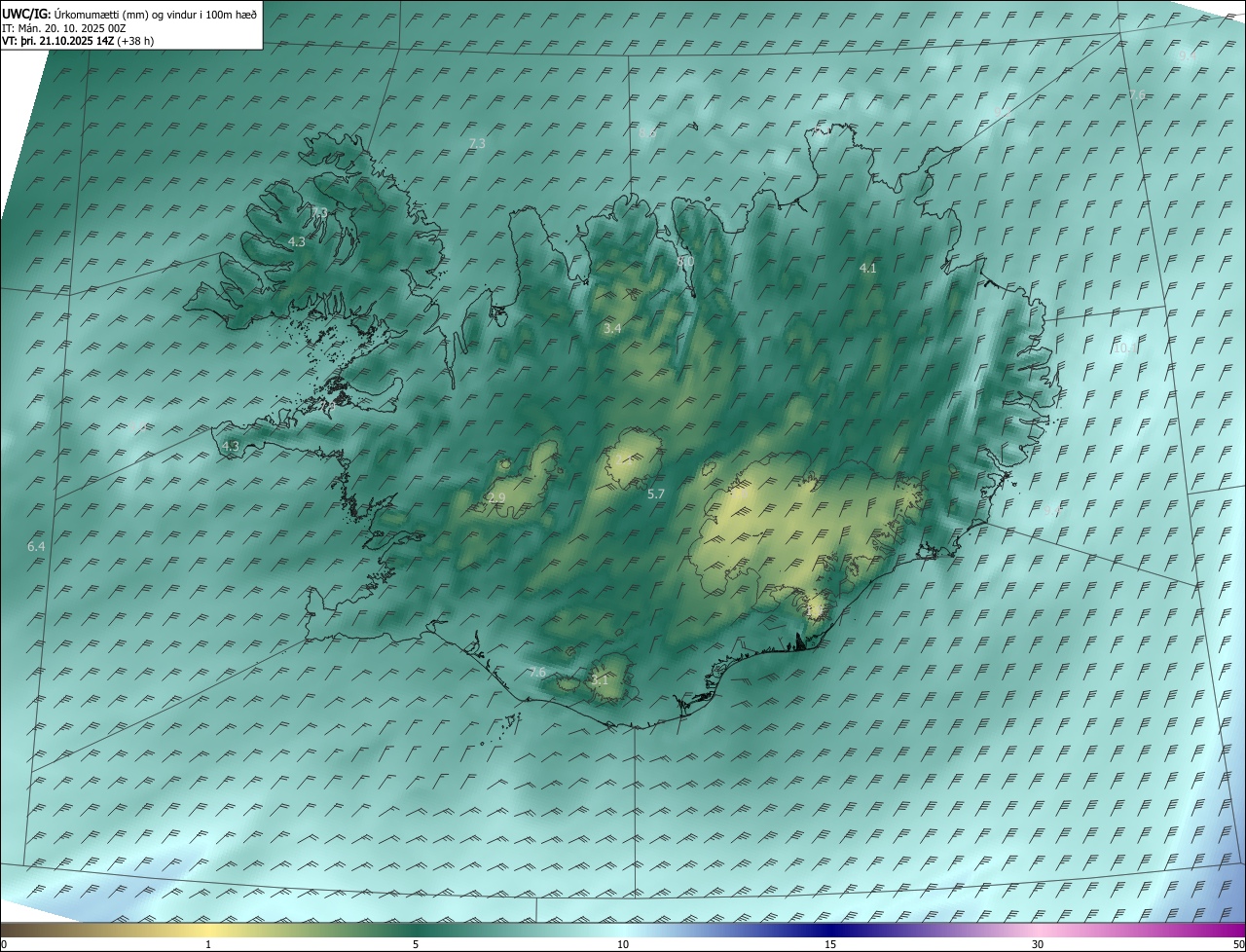This screenshot has width=1246, height=952.
Task: Click the 2.9 value label on glacier
Action: [x=496, y=498]
